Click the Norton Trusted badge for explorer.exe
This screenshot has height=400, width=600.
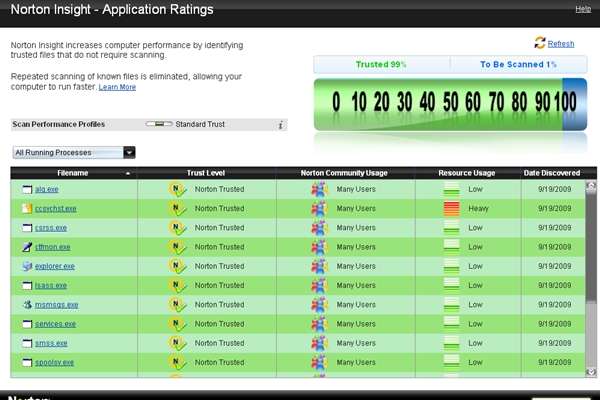point(178,266)
